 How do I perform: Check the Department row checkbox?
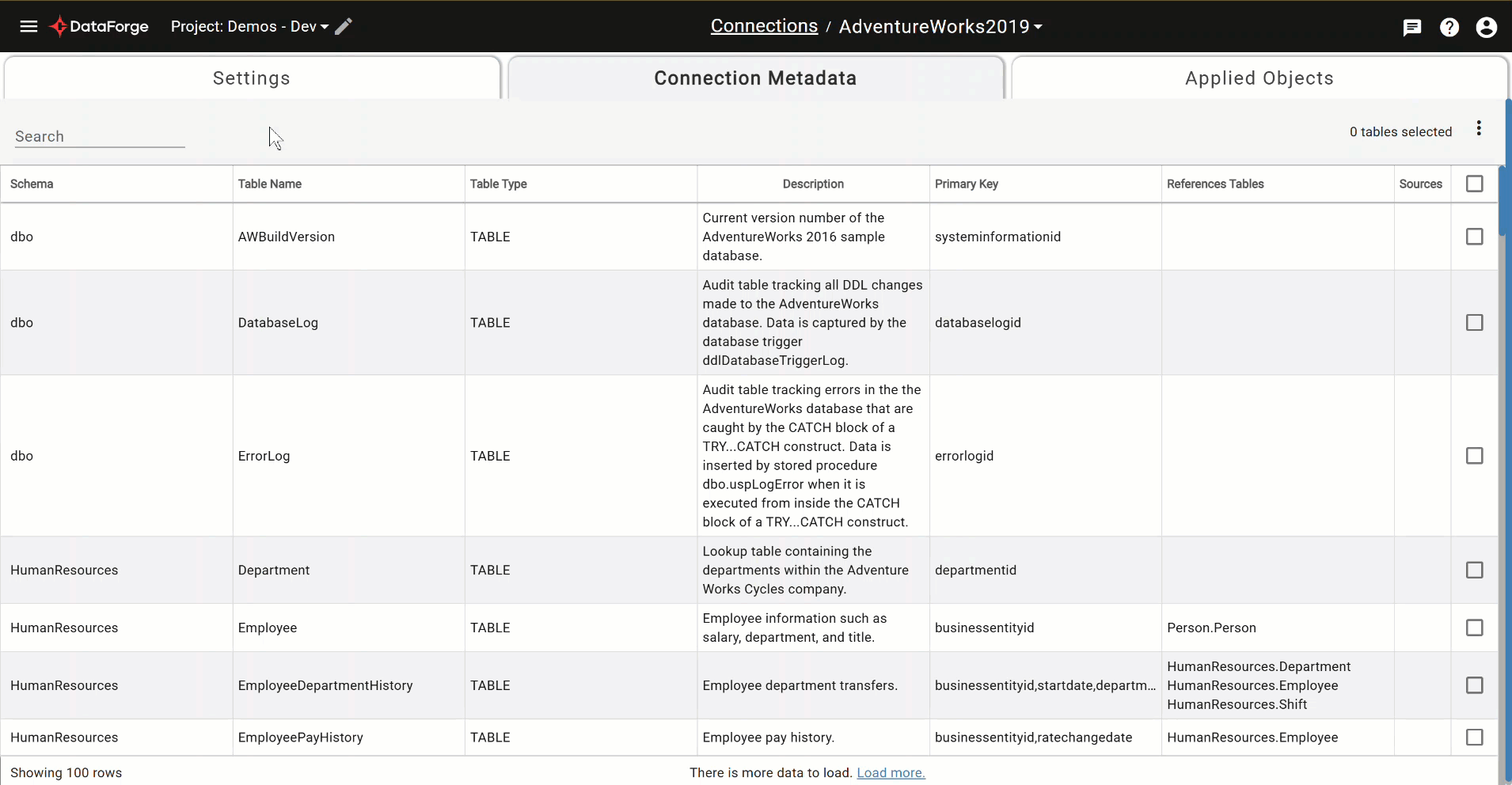[x=1474, y=571]
